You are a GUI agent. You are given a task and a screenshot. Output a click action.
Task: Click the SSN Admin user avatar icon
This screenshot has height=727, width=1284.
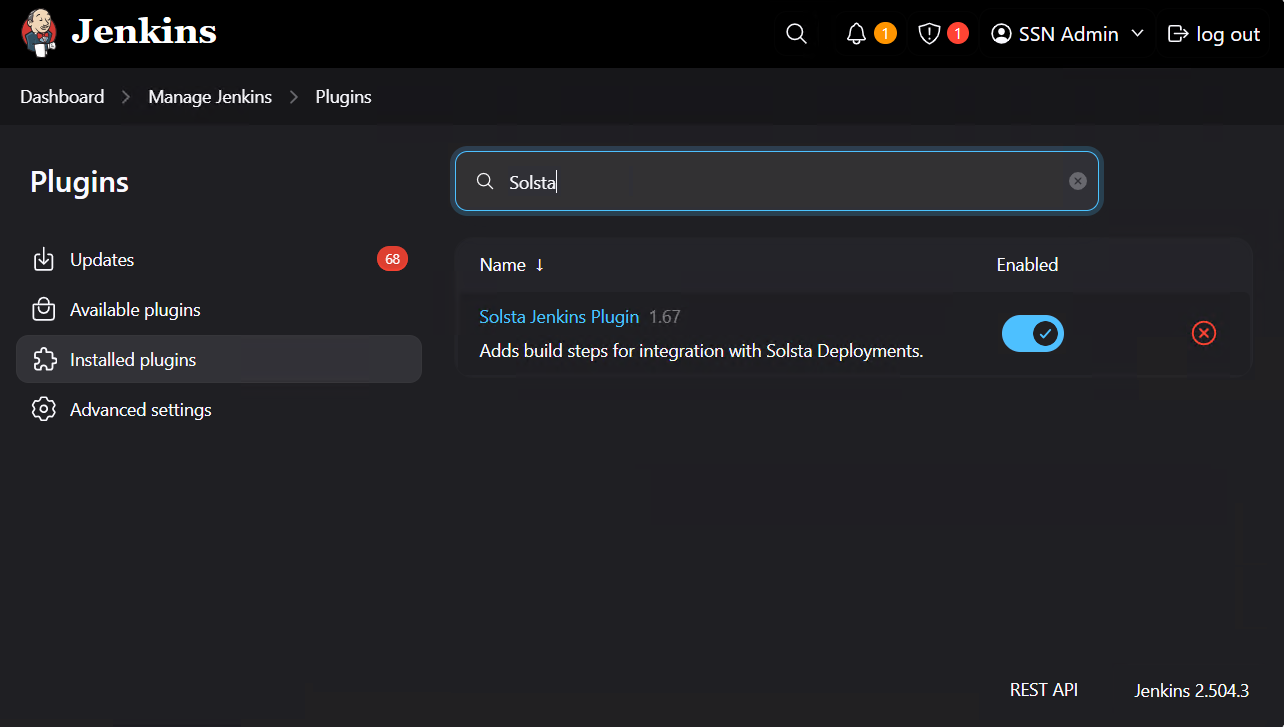point(1001,34)
